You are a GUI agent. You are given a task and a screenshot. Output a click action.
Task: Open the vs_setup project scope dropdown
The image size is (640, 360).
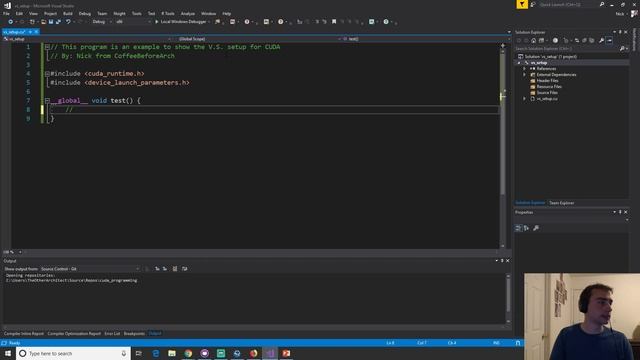click(87, 39)
